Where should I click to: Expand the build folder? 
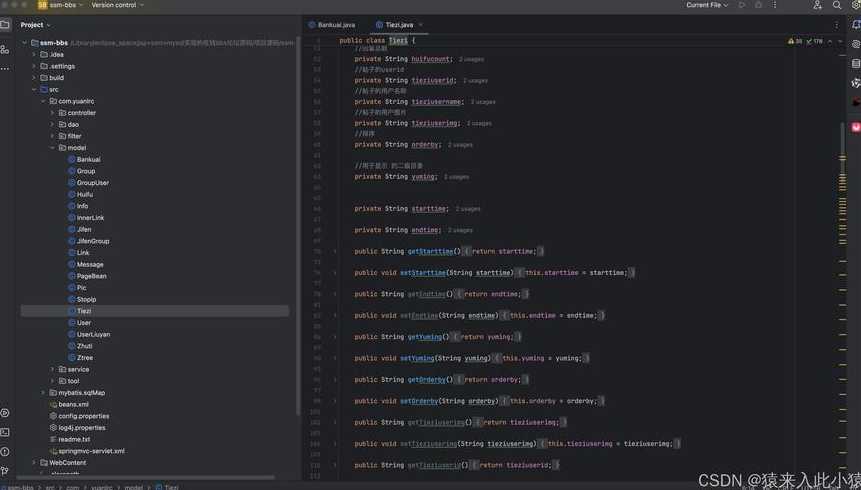click(34, 77)
